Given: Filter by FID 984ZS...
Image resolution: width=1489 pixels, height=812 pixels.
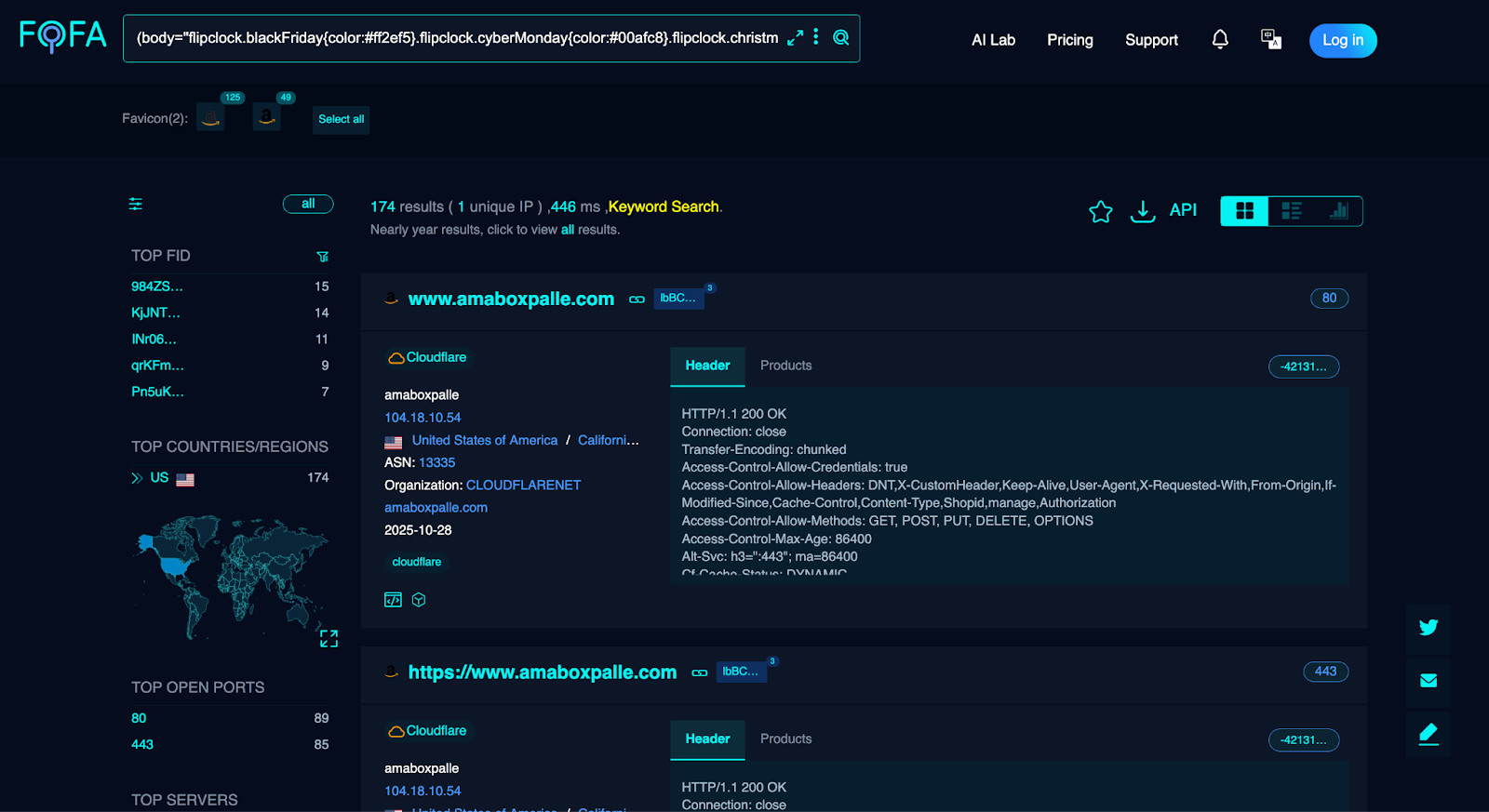Looking at the screenshot, I should pyautogui.click(x=157, y=286).
